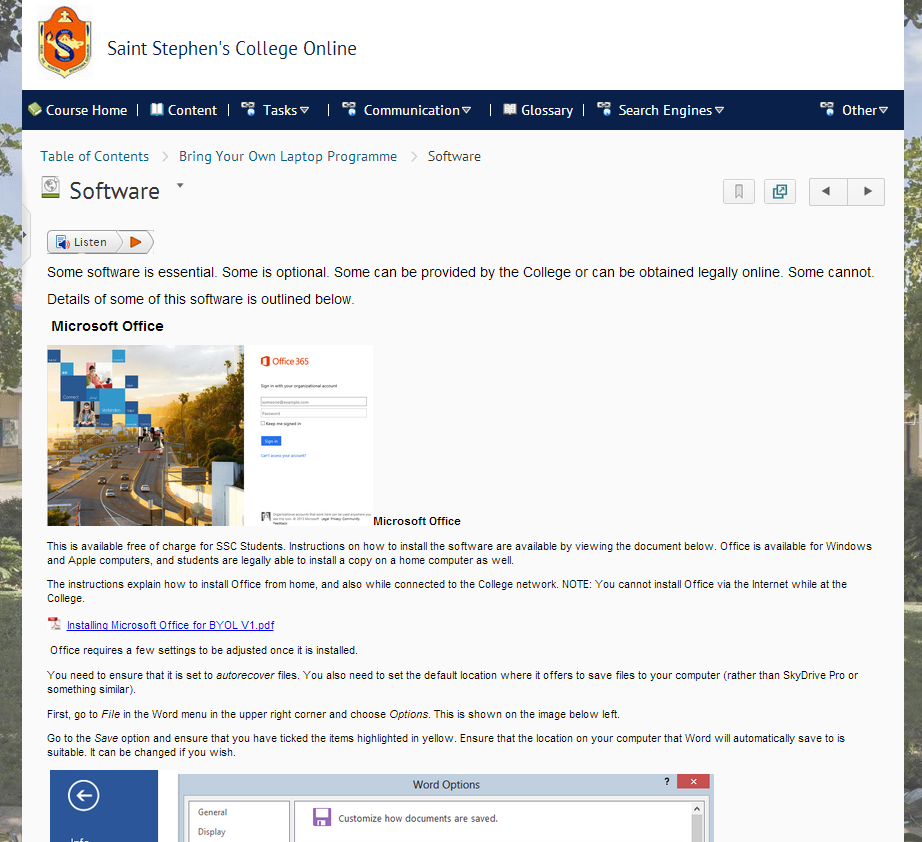
Task: Go to Table of Contents breadcrumb
Action: tap(94, 156)
